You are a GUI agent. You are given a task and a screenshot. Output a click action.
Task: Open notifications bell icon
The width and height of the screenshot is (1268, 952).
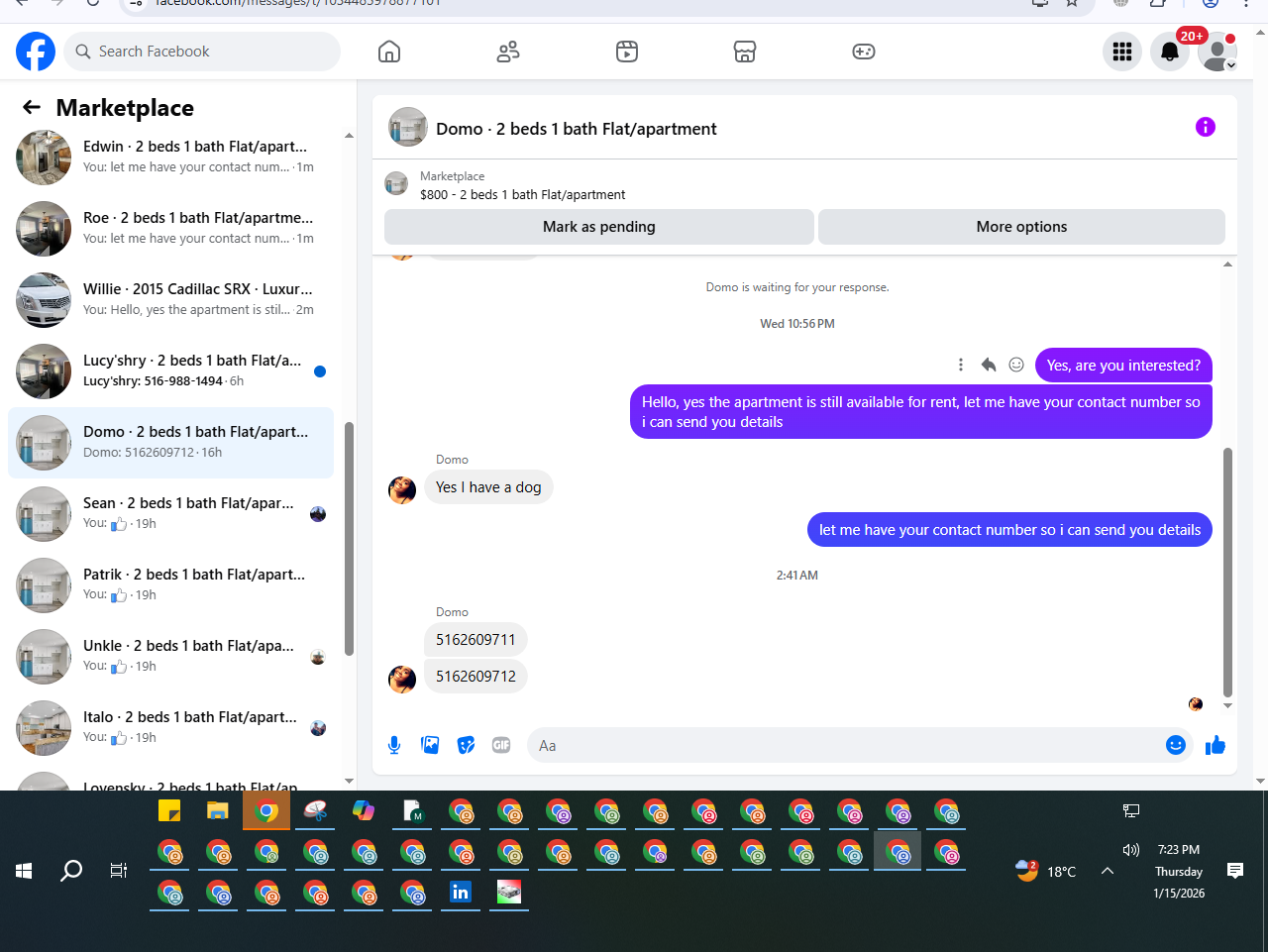point(1170,52)
